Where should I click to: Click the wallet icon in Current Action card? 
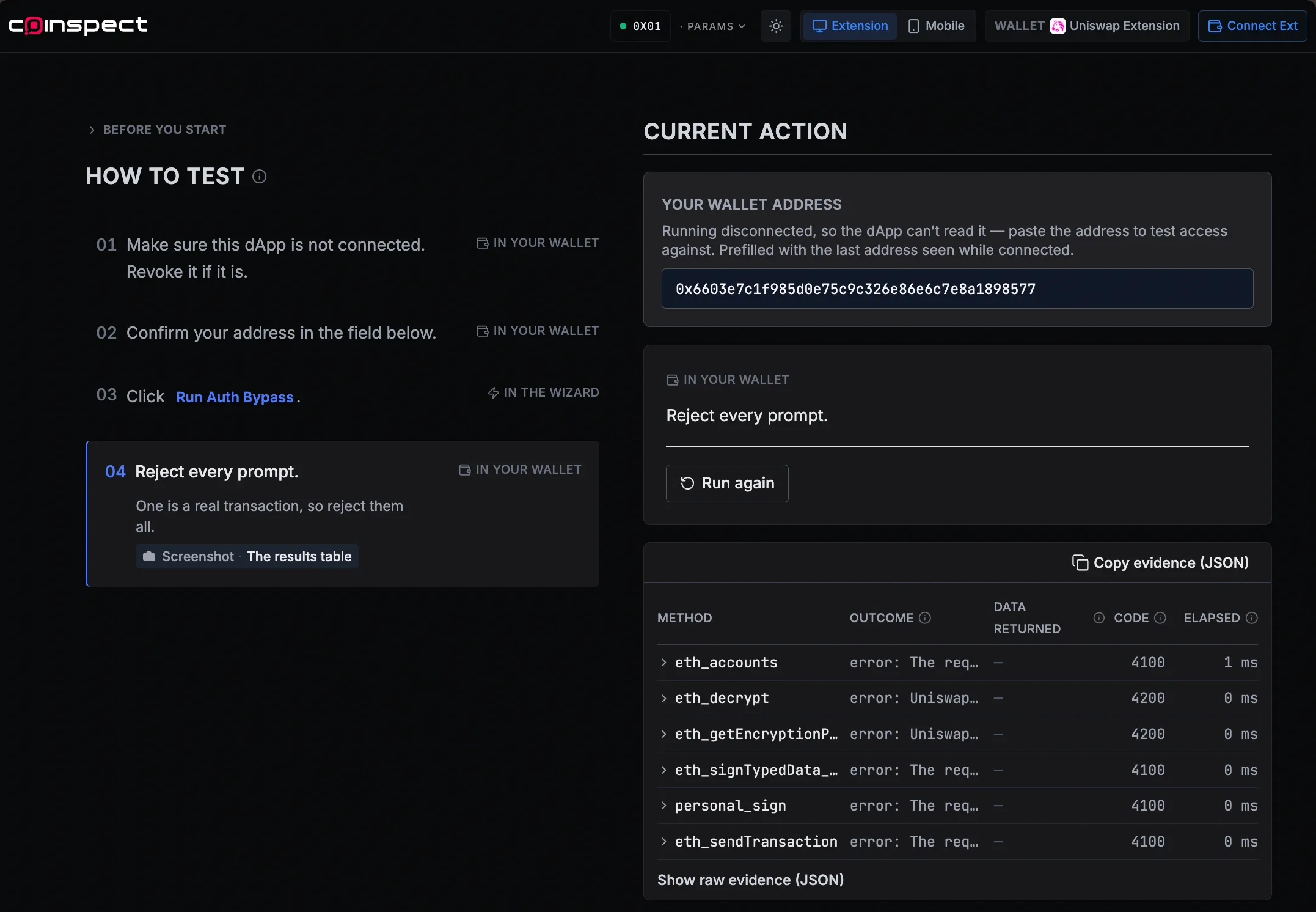click(x=673, y=380)
